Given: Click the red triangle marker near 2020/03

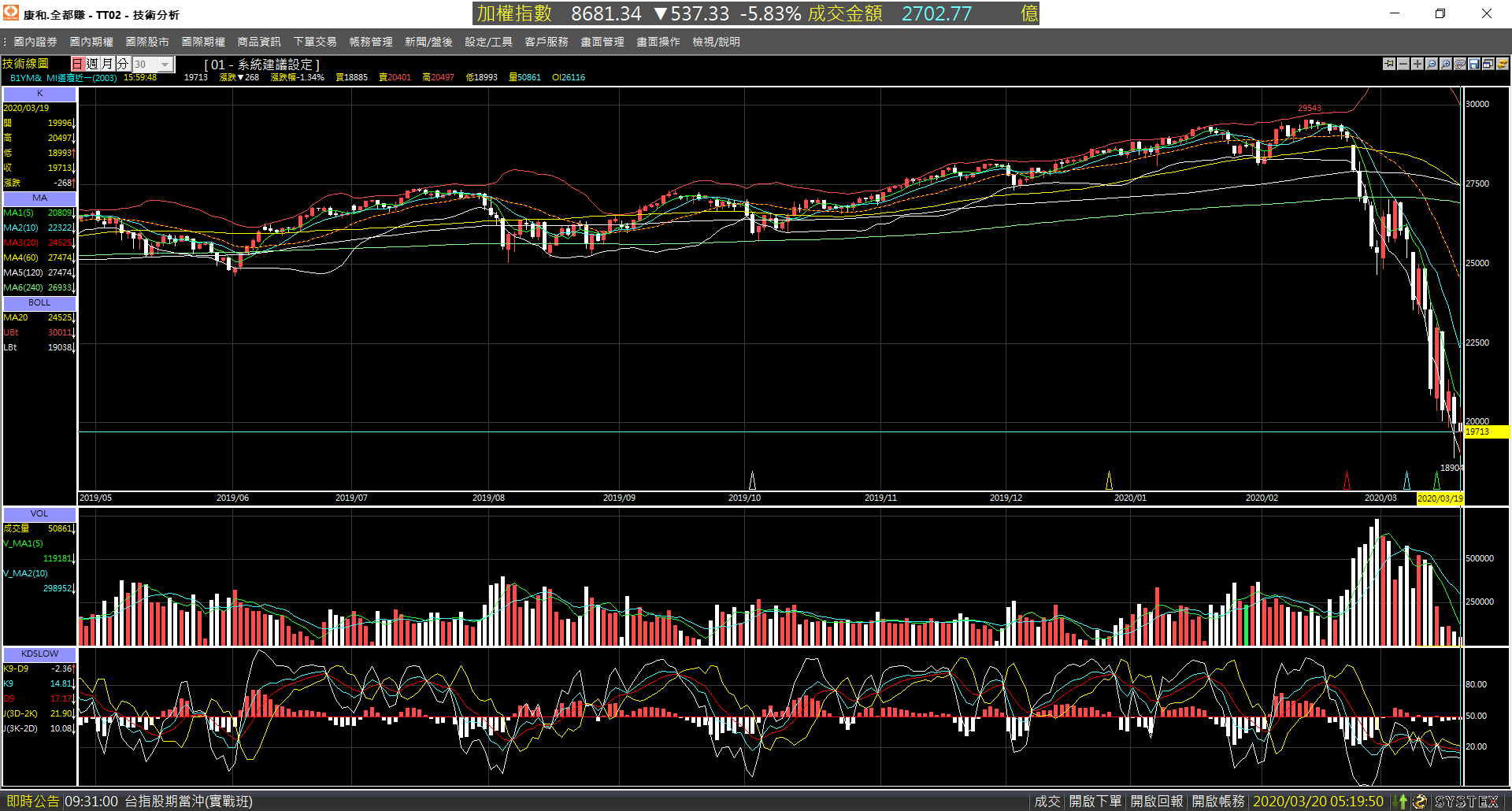Looking at the screenshot, I should [x=1347, y=480].
